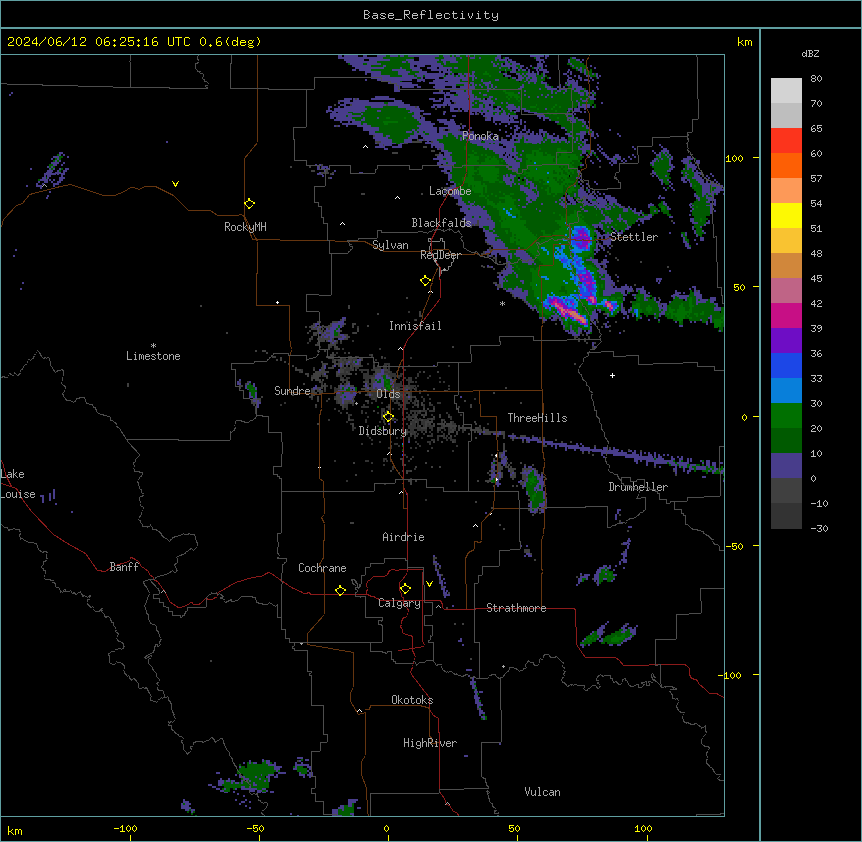Screen dimensions: 862x842
Task: Click the light gray 70-80 dBZ legend swatch
Action: tap(786, 91)
